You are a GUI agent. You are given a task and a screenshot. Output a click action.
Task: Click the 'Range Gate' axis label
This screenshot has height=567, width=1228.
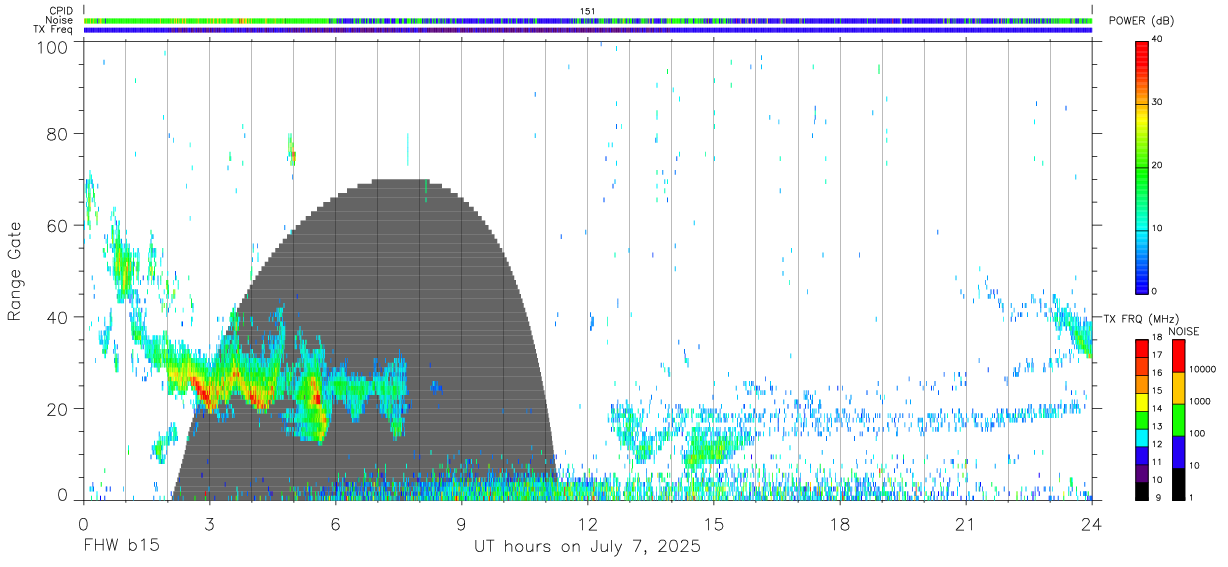coord(15,270)
